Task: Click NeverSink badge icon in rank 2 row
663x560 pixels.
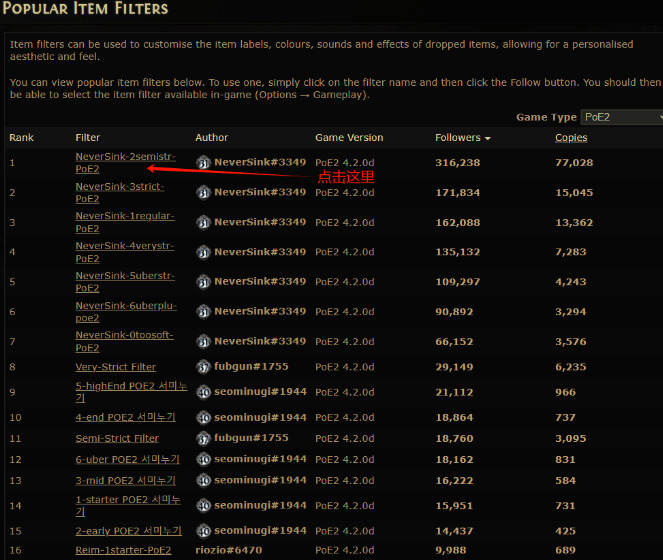Action: pos(203,193)
